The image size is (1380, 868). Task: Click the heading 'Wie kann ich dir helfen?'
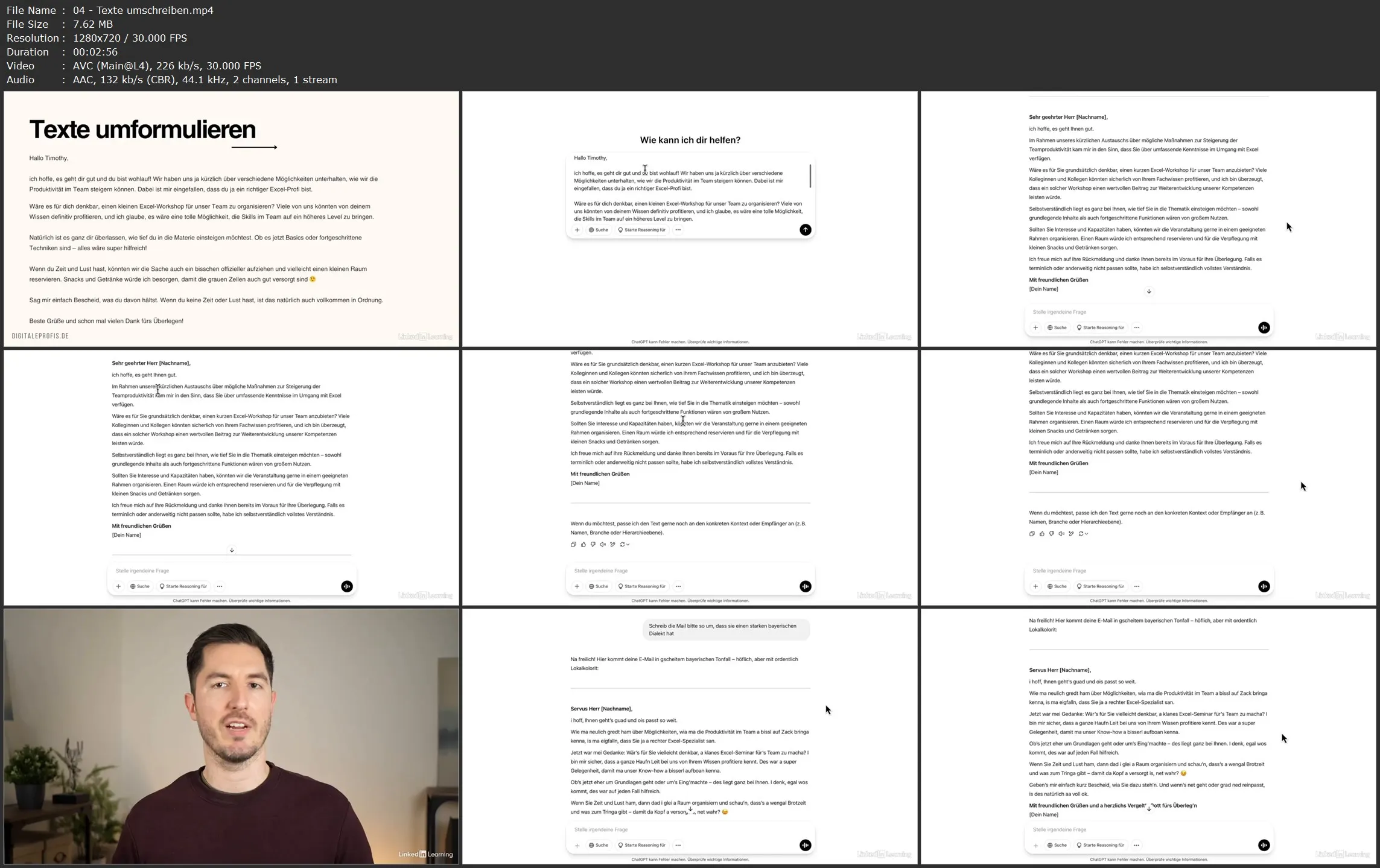click(x=690, y=140)
